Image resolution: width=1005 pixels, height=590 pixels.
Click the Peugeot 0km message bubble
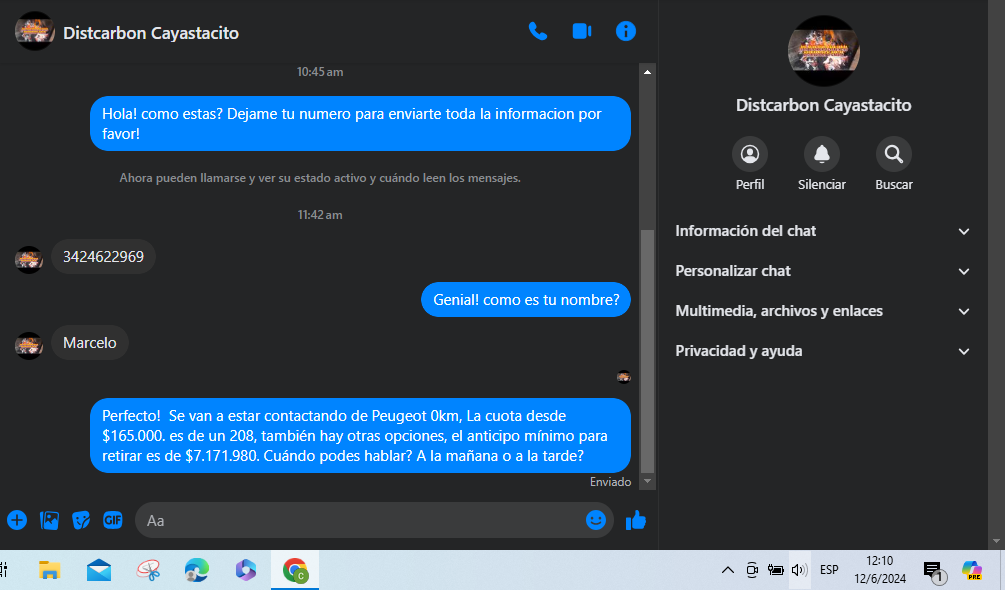point(360,436)
